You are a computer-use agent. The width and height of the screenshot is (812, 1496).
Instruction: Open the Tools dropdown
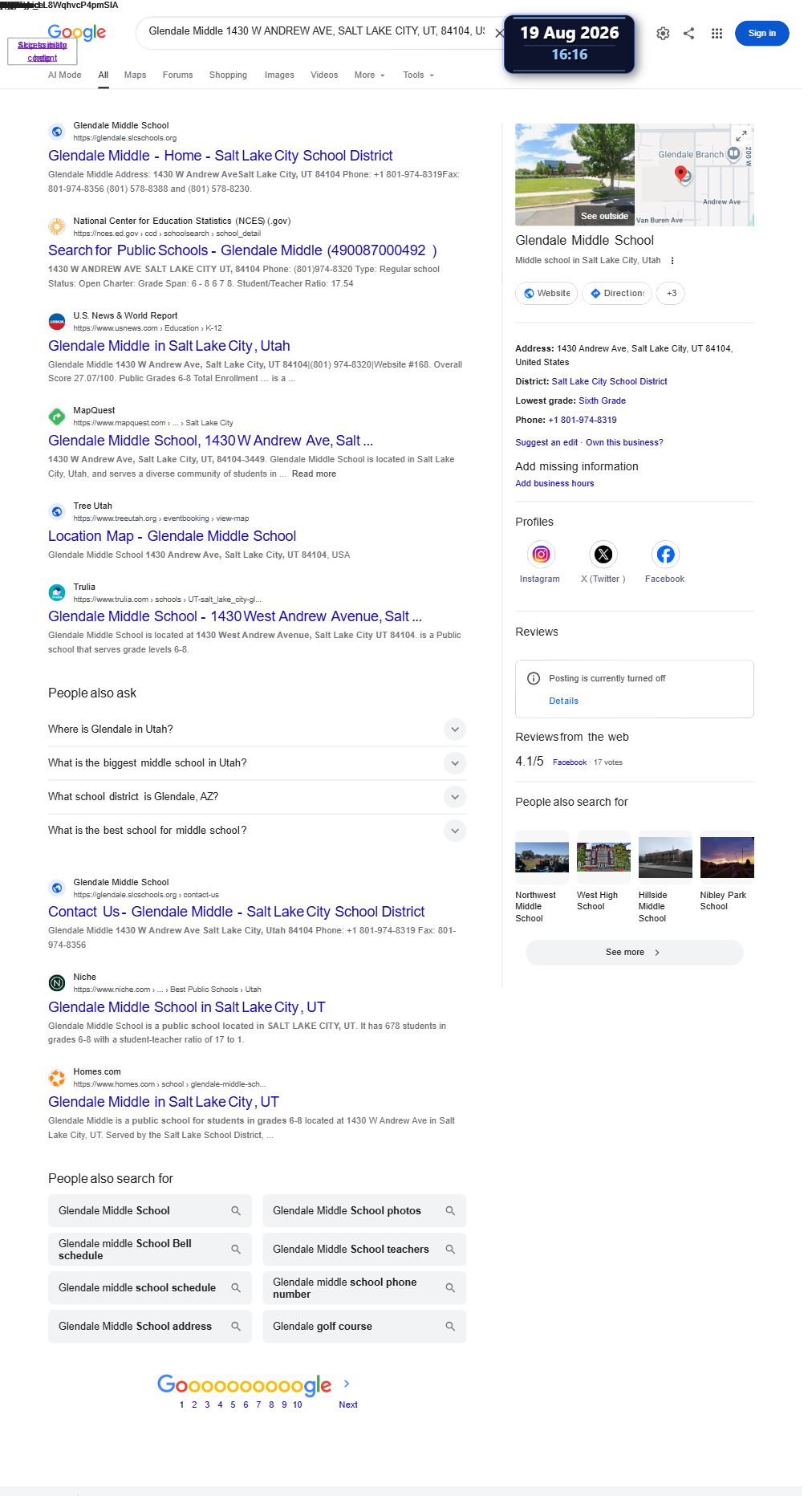(x=419, y=75)
